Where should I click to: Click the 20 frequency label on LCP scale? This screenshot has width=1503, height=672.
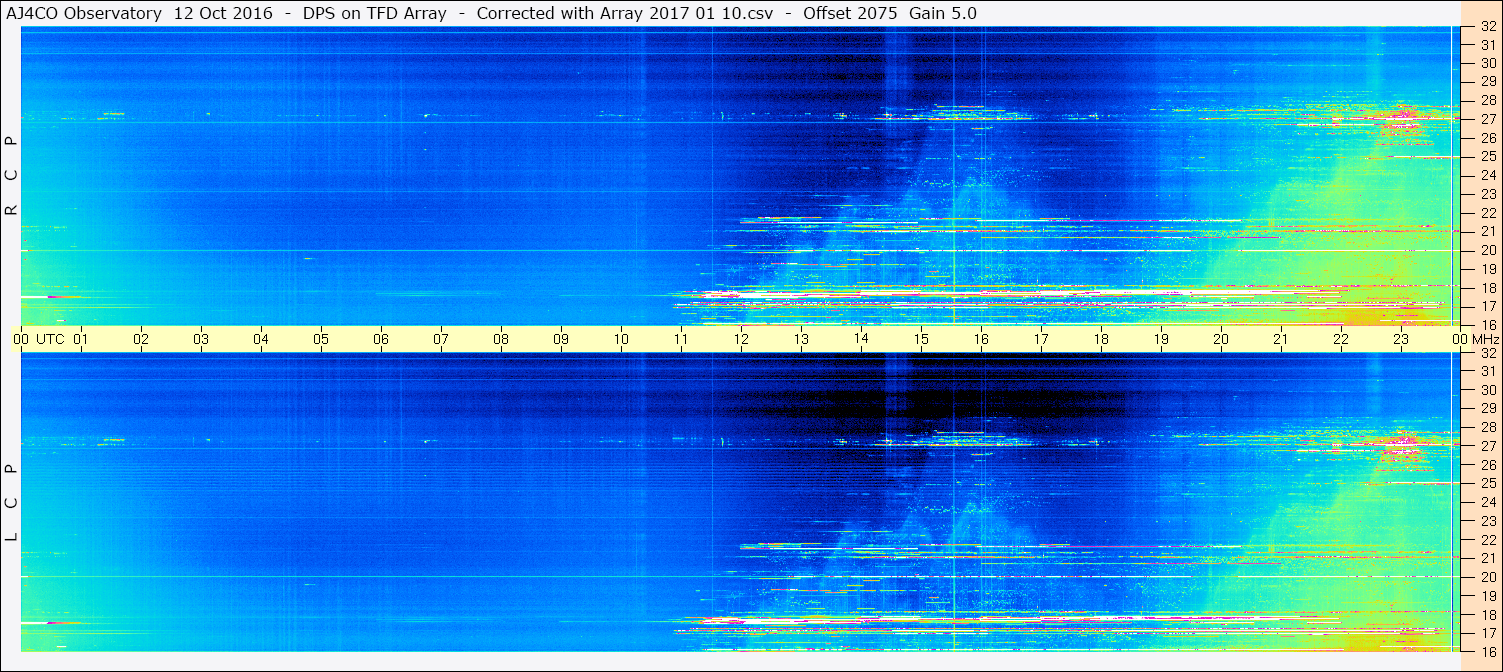pos(1487,577)
